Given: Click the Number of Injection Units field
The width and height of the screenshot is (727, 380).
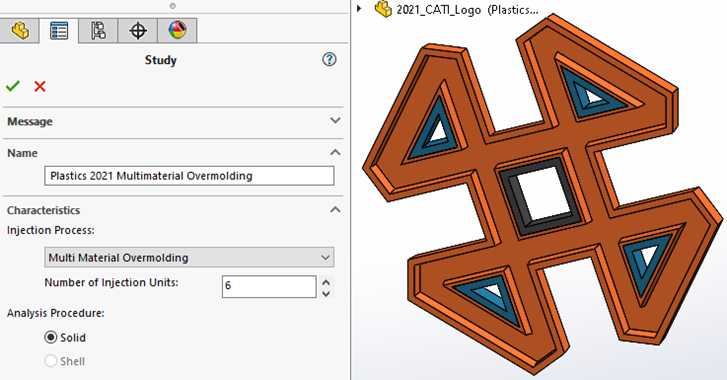Looking at the screenshot, I should [269, 286].
